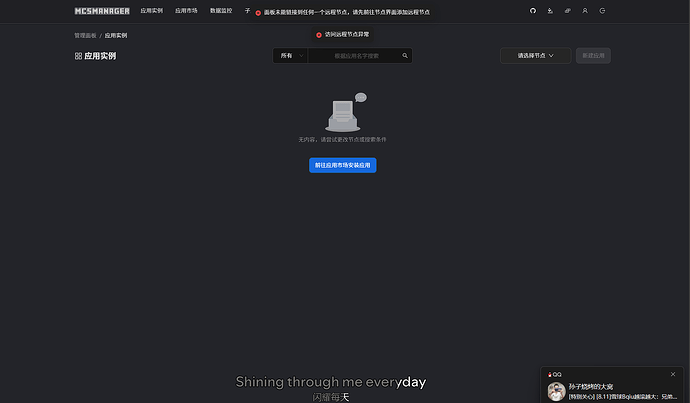Open the GitHub repository icon
Screen dimensions: 690x403
click(x=532, y=11)
